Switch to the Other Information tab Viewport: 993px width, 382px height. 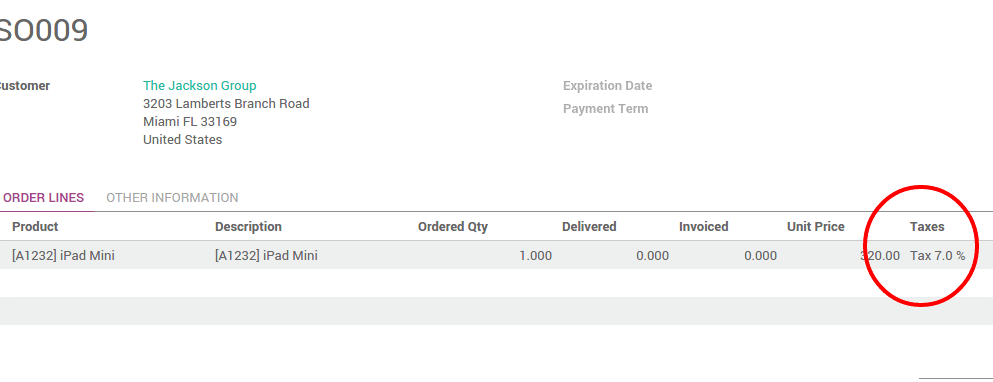tap(172, 198)
